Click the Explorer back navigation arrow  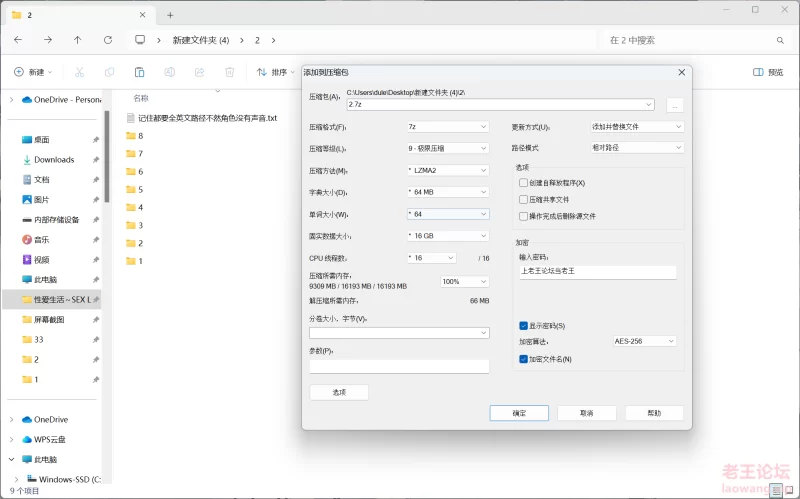[x=18, y=40]
